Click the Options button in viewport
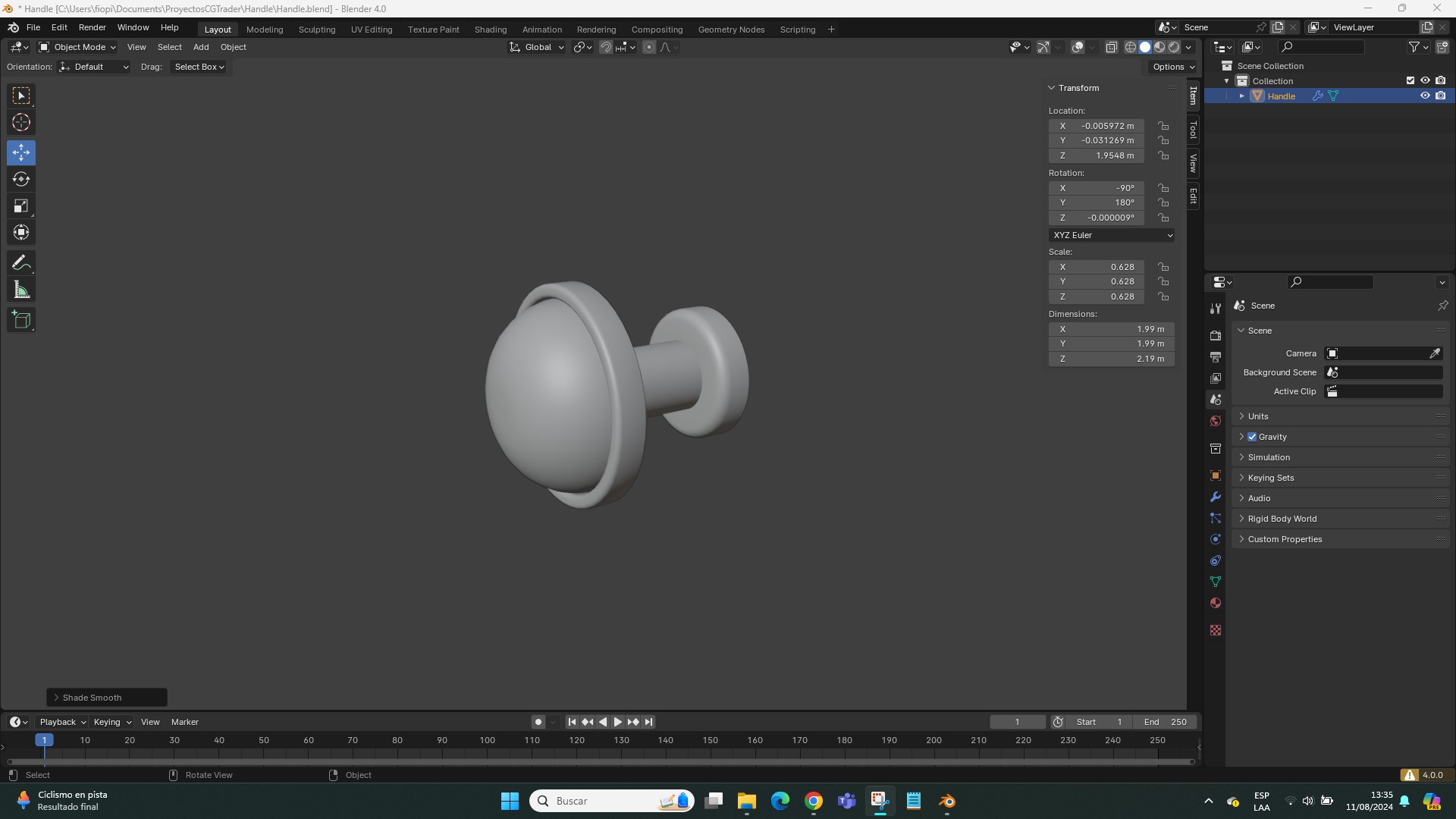This screenshot has width=1456, height=819. pos(1173,67)
